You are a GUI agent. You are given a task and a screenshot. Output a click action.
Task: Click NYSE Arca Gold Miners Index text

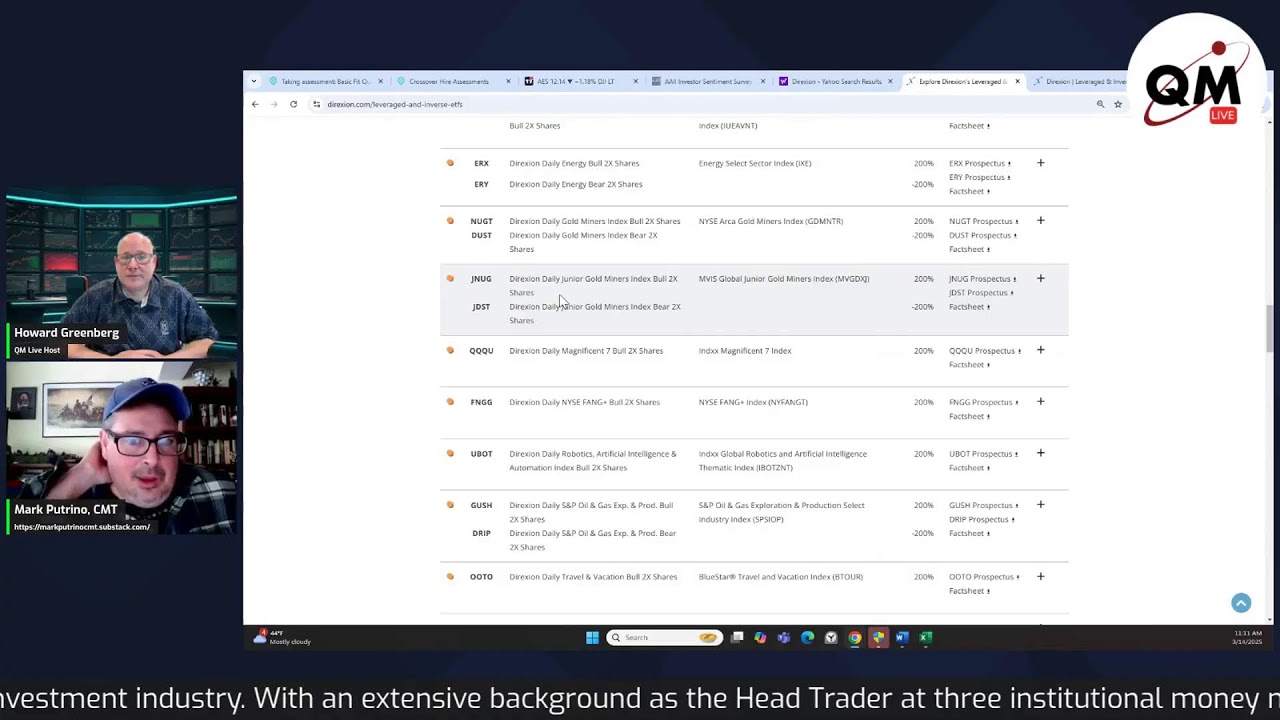[771, 221]
